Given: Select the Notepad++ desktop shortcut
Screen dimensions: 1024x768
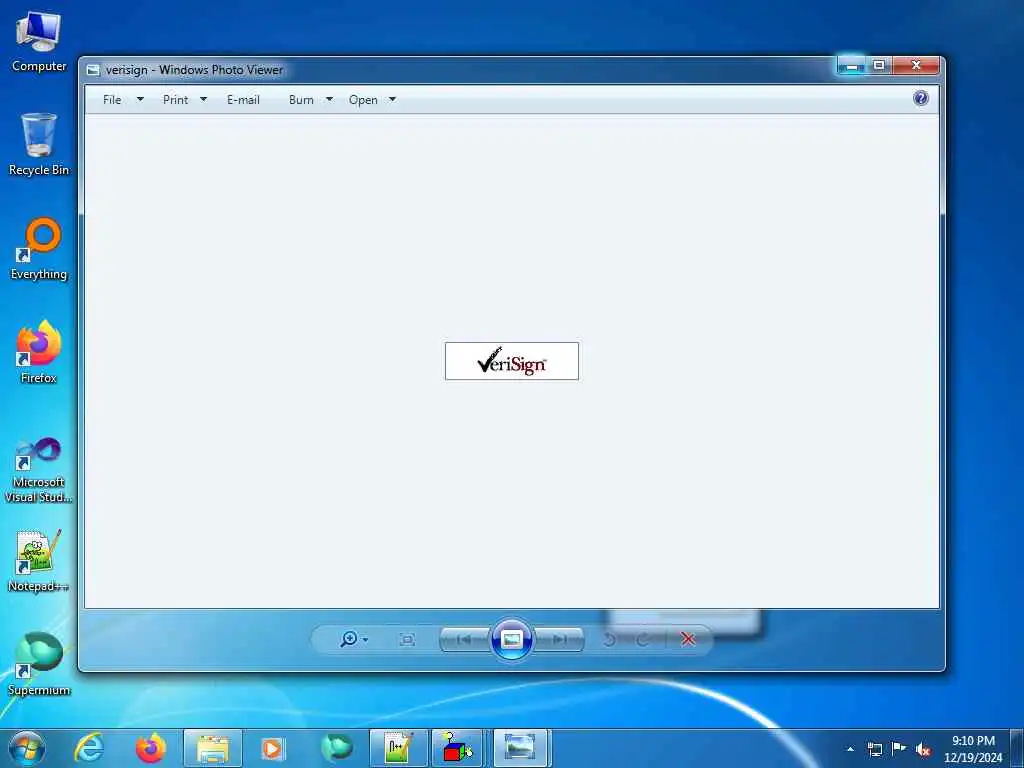Looking at the screenshot, I should (x=39, y=560).
